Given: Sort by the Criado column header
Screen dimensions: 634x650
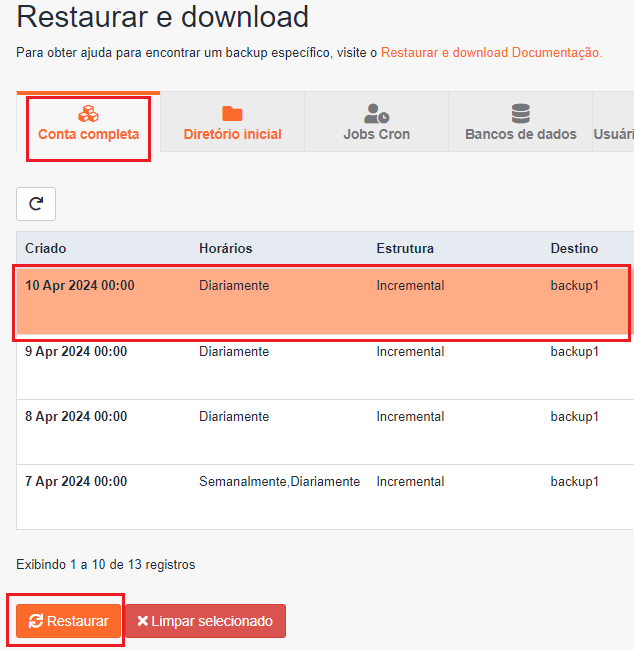Looking at the screenshot, I should [46, 248].
